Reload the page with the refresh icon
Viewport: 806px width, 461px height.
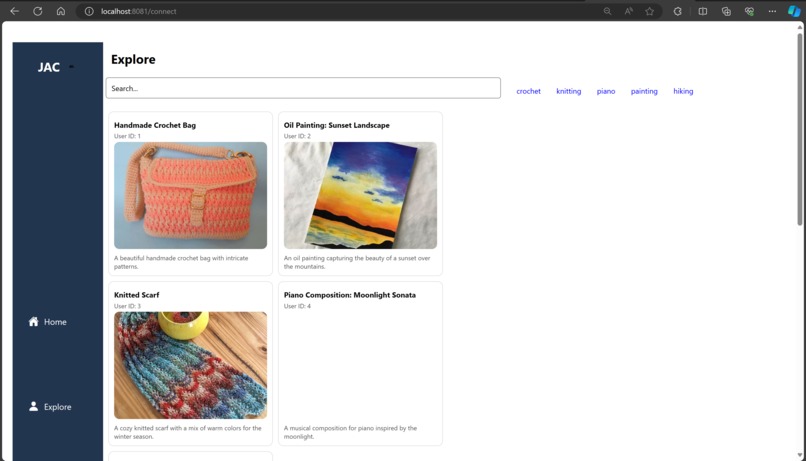click(38, 11)
